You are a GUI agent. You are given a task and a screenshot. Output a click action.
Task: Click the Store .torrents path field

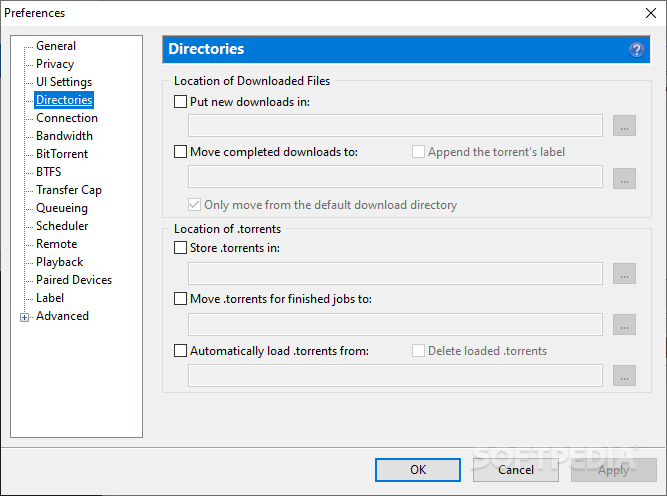pos(395,274)
